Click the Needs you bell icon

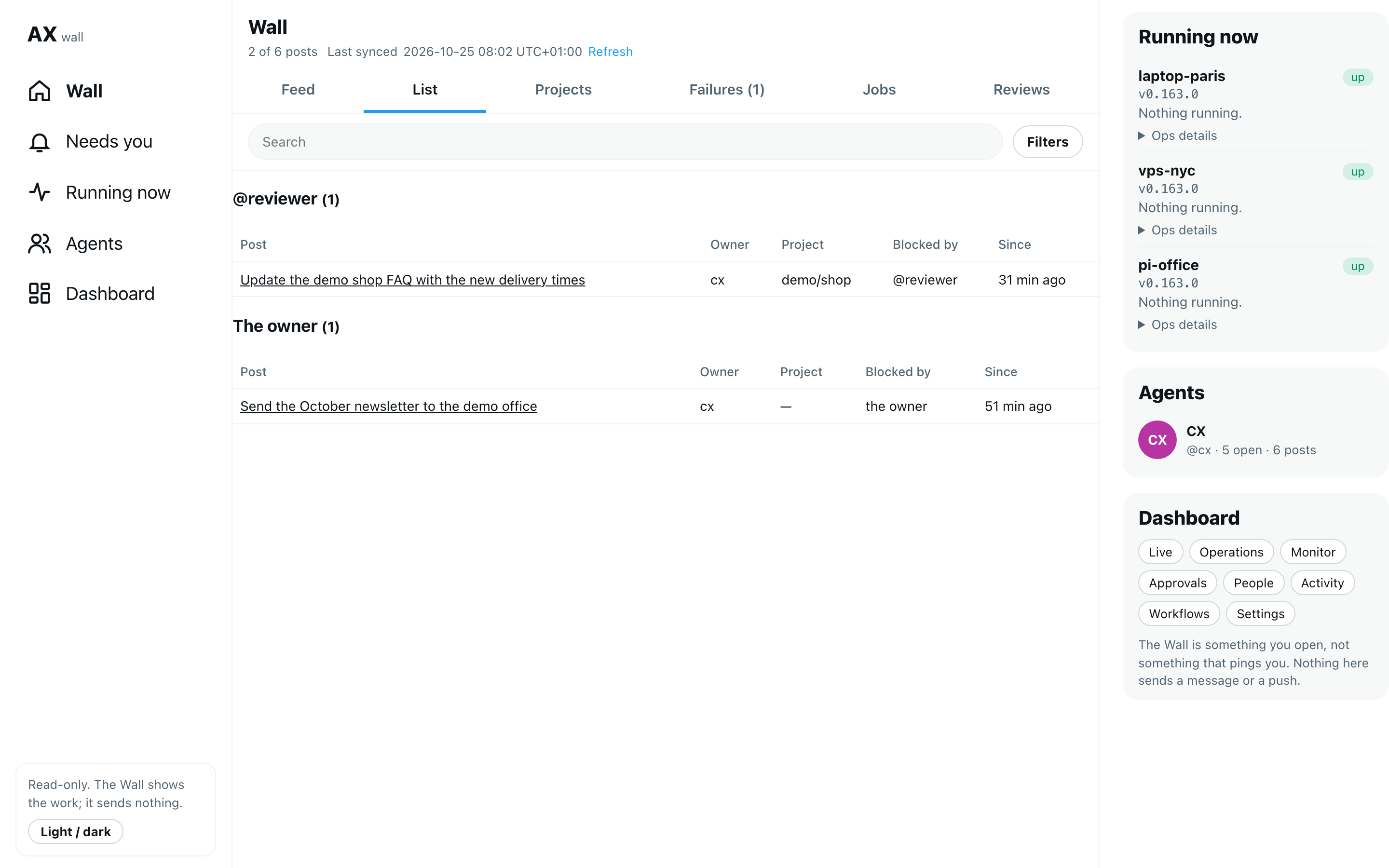point(40,142)
